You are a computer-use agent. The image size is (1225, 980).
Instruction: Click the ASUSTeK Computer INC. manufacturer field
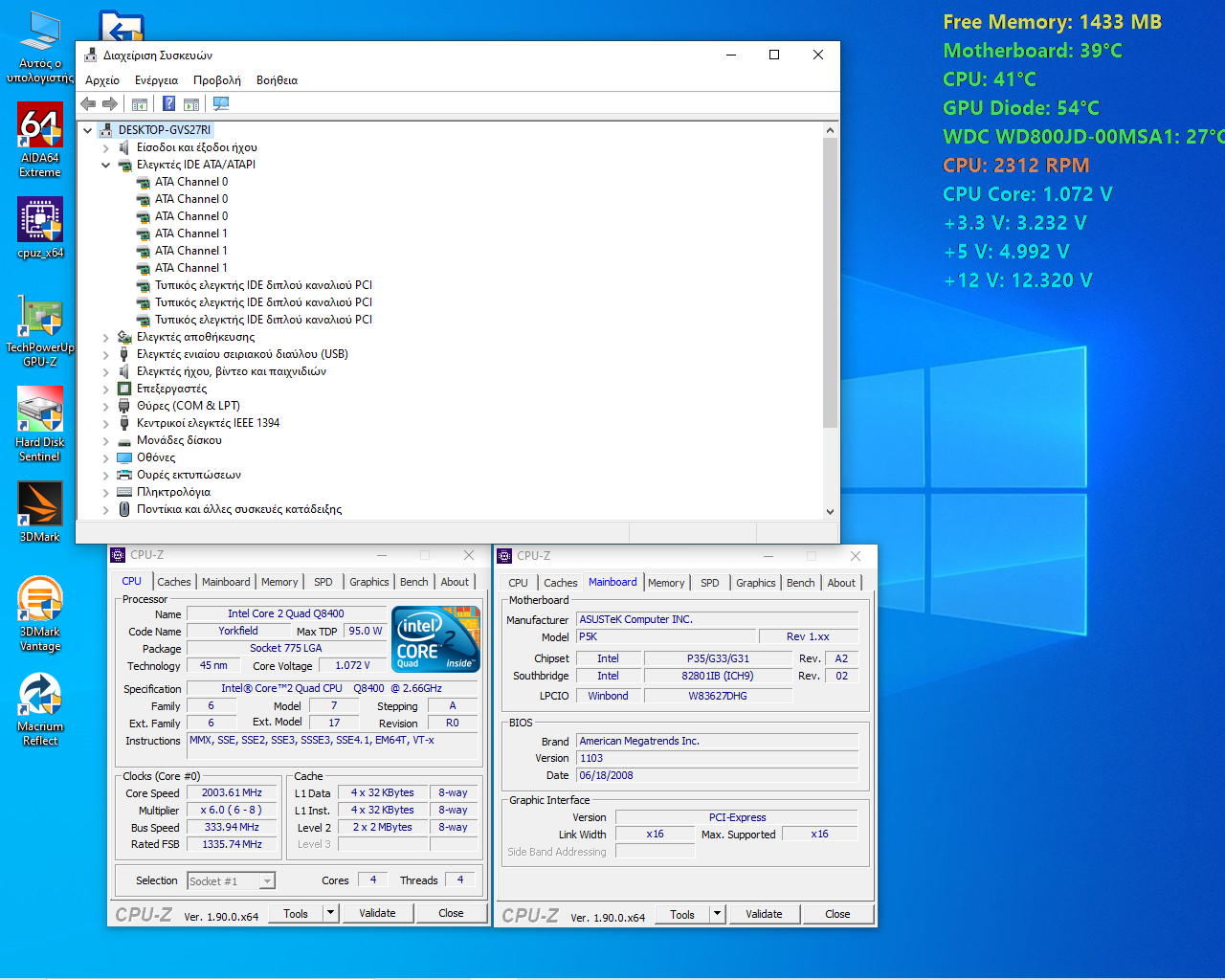(718, 619)
